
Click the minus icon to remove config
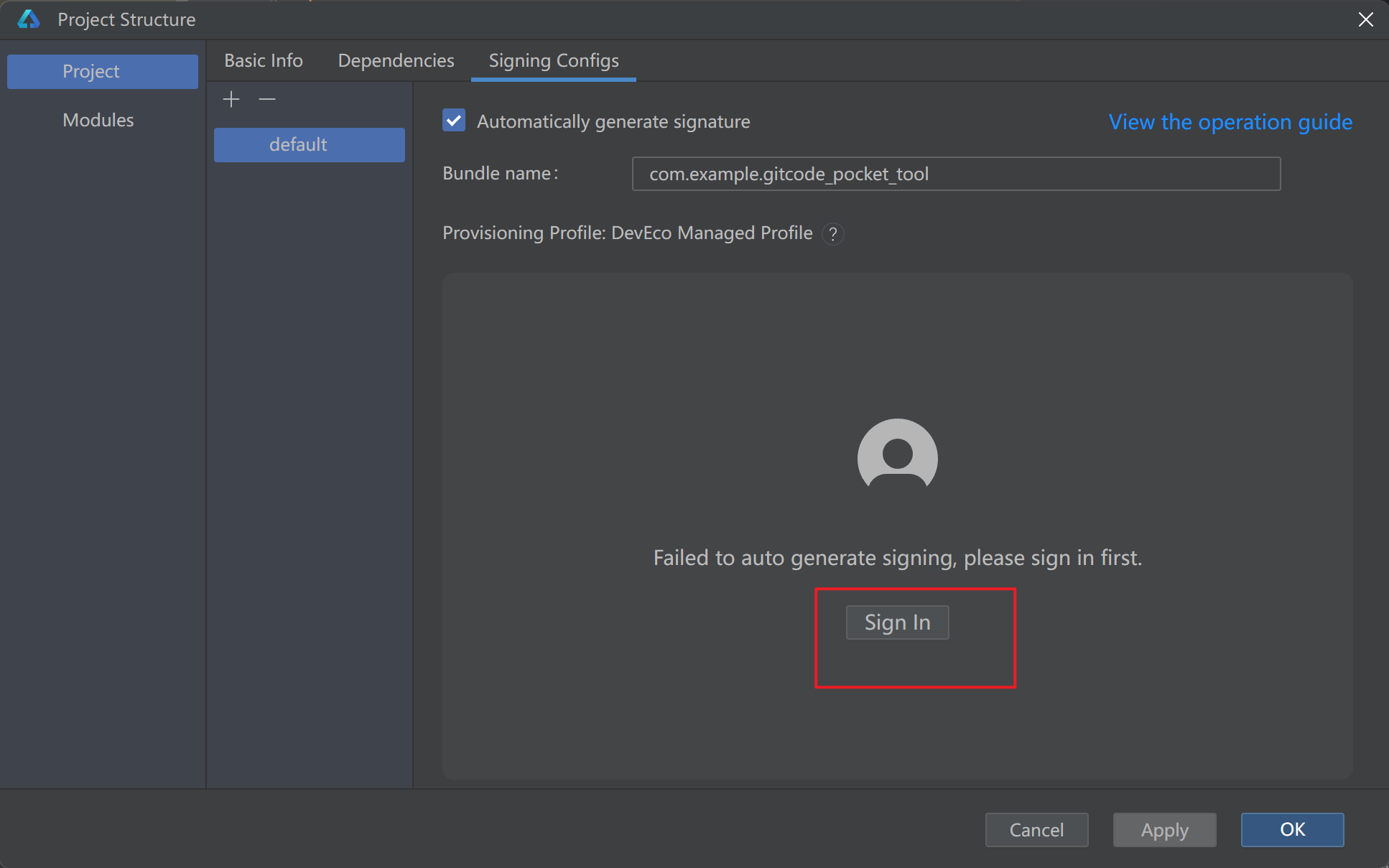tap(267, 99)
